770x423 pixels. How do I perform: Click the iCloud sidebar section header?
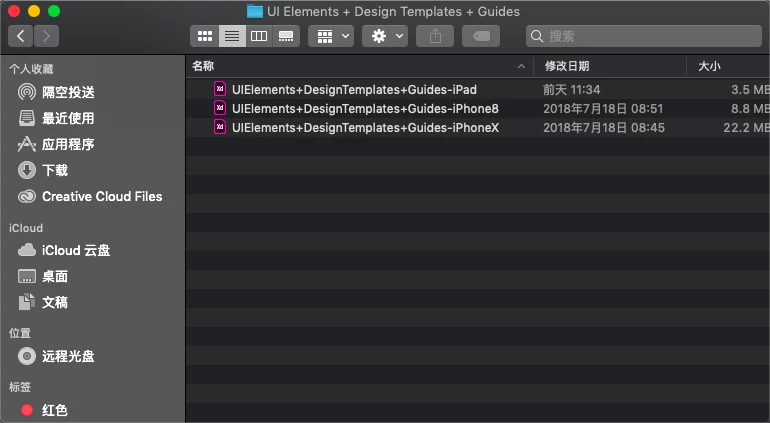26,228
